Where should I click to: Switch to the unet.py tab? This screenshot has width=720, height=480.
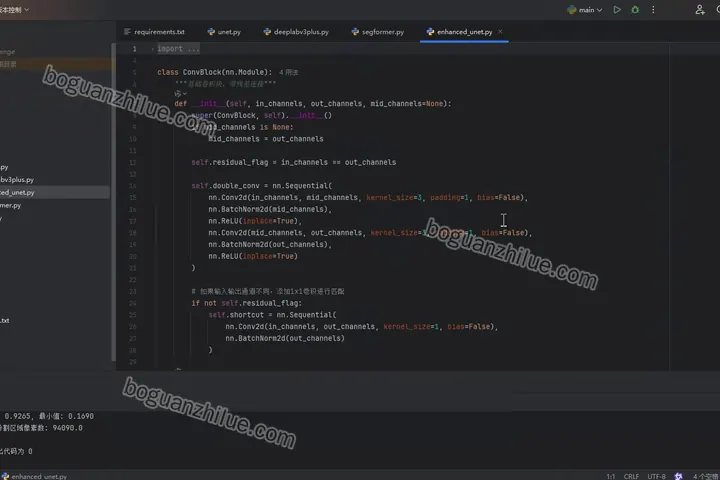coord(224,32)
